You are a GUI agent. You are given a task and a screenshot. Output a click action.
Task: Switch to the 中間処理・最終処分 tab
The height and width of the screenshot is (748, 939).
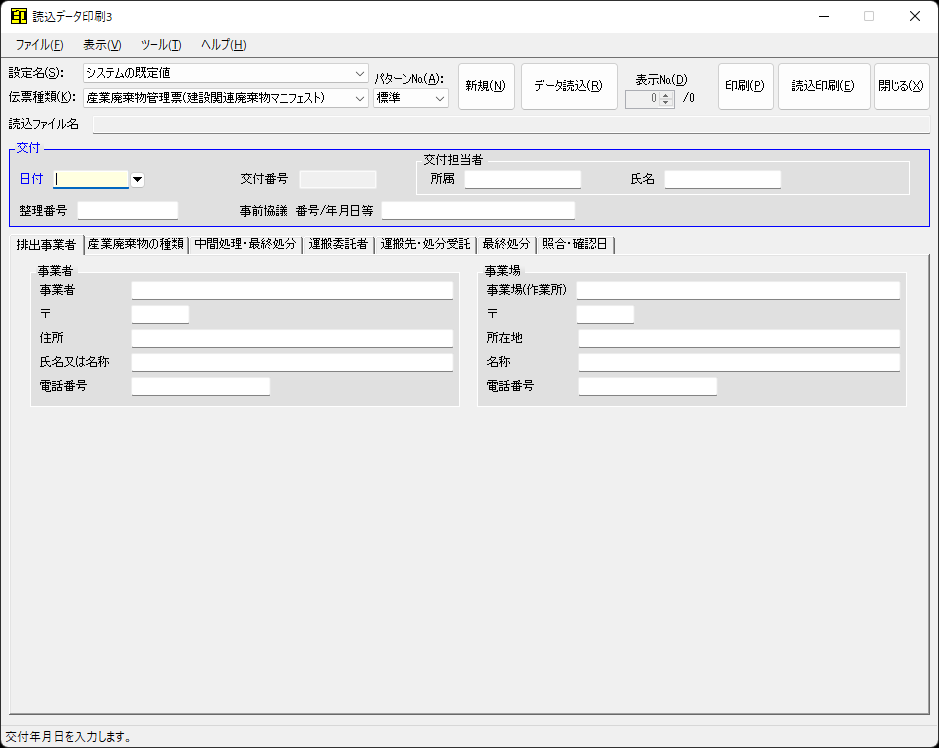point(245,245)
